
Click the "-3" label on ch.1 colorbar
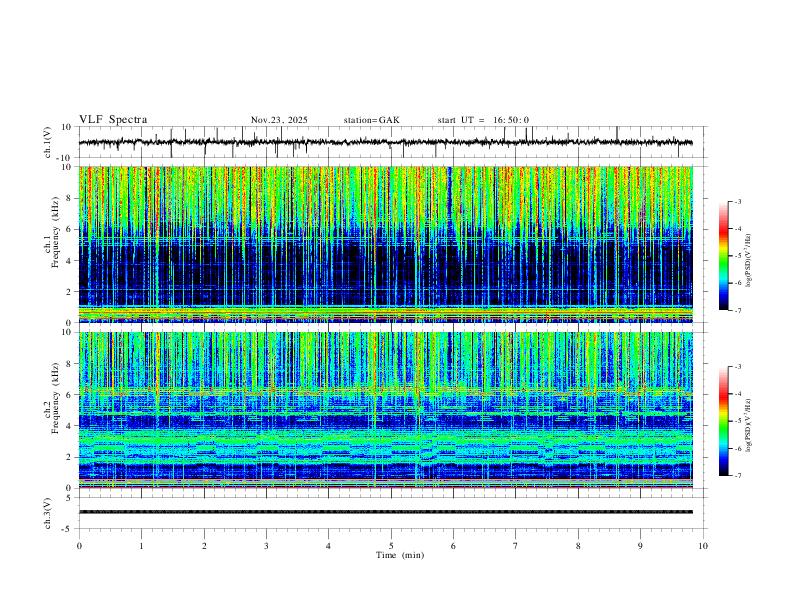(x=737, y=202)
